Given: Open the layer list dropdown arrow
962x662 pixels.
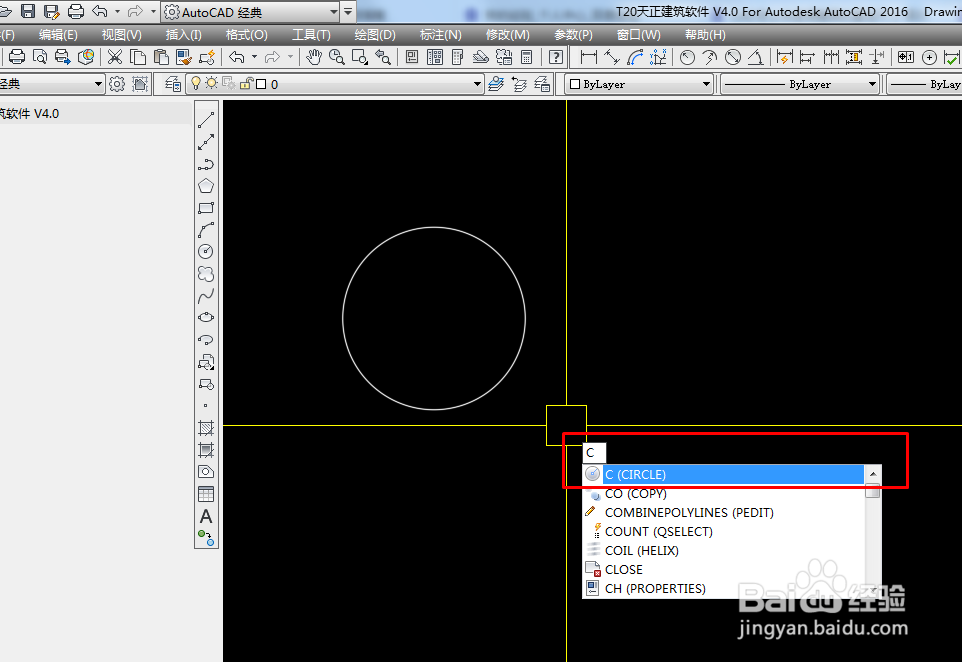Looking at the screenshot, I should click(x=477, y=84).
